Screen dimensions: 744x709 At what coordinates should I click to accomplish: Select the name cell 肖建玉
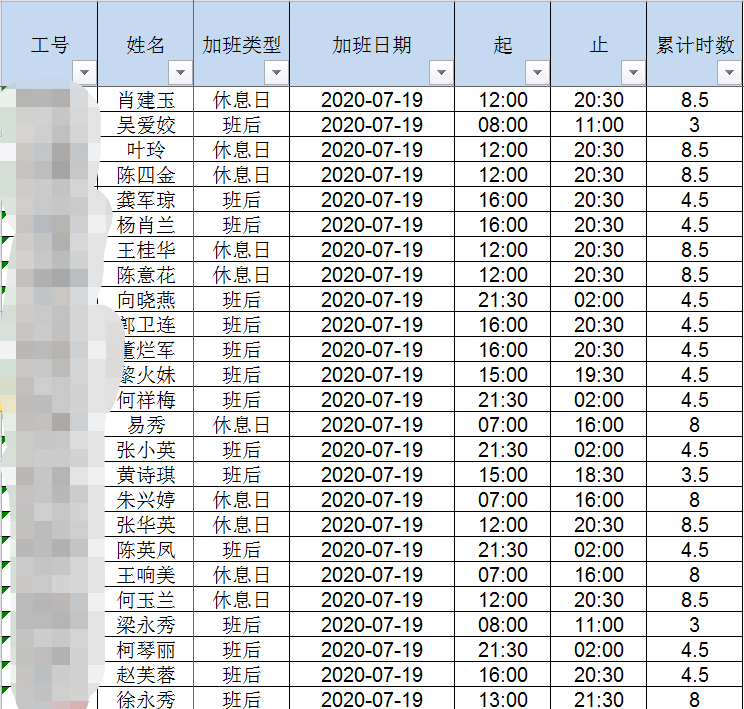[x=146, y=100]
